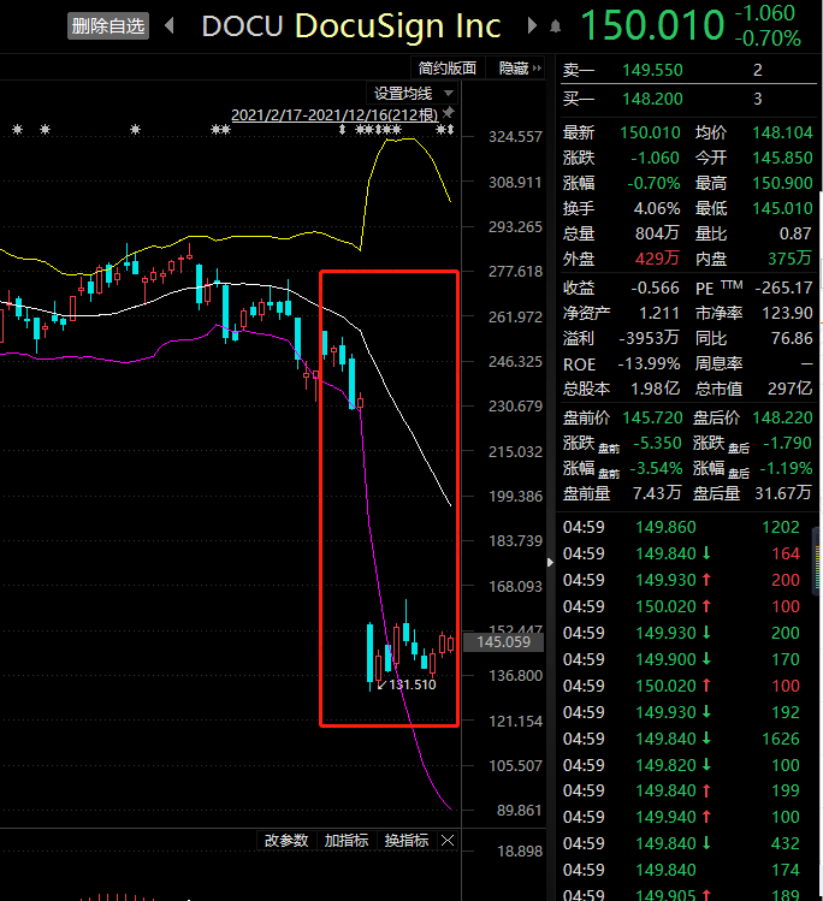The width and height of the screenshot is (823, 901).
Task: Click the latest price 150.010 in header
Action: click(652, 25)
